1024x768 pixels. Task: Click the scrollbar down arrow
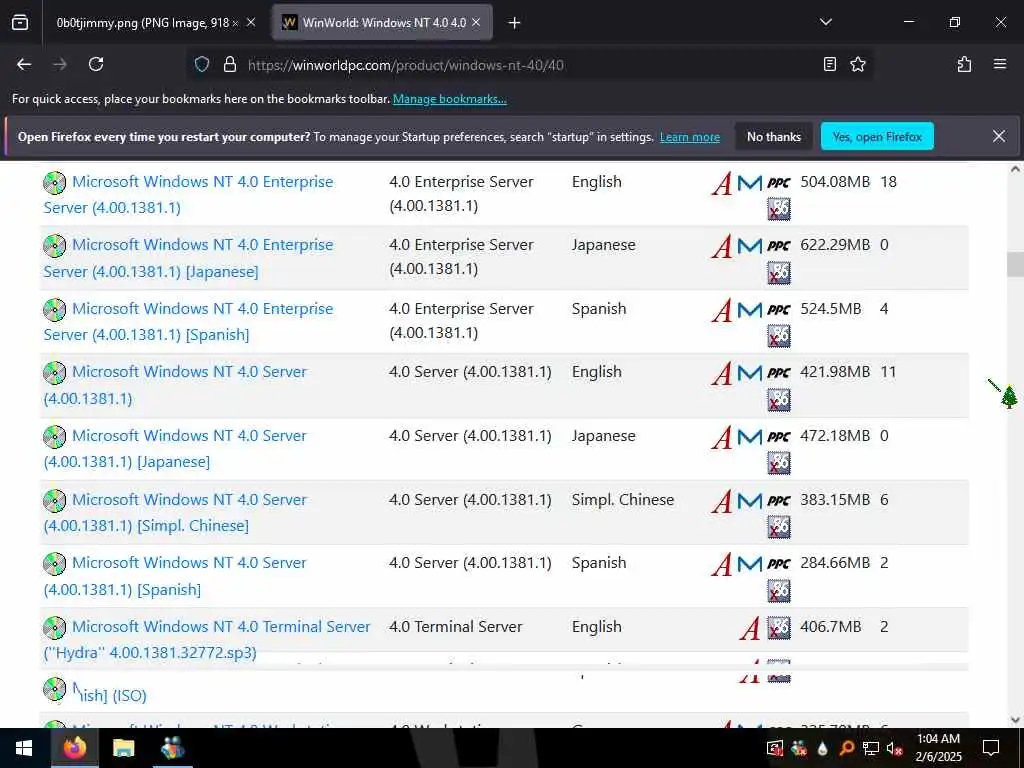[x=1015, y=720]
